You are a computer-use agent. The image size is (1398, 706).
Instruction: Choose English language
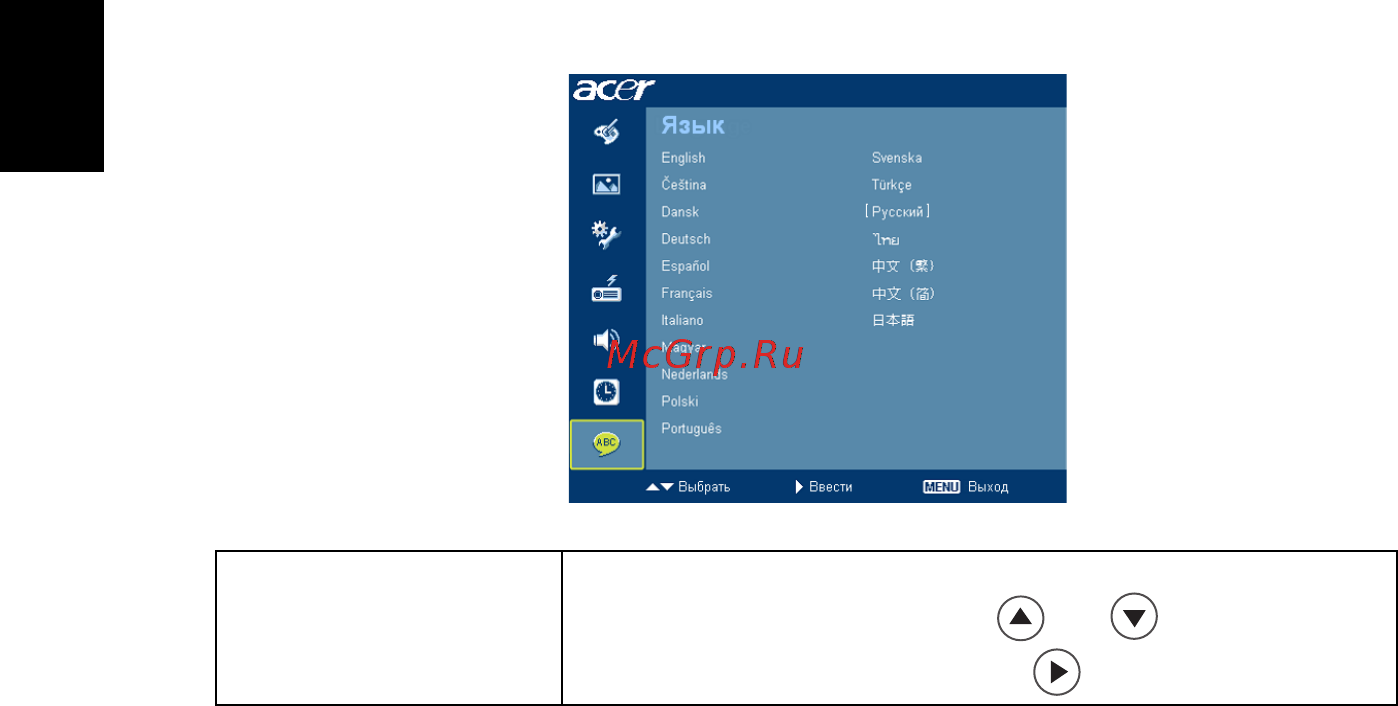683,158
